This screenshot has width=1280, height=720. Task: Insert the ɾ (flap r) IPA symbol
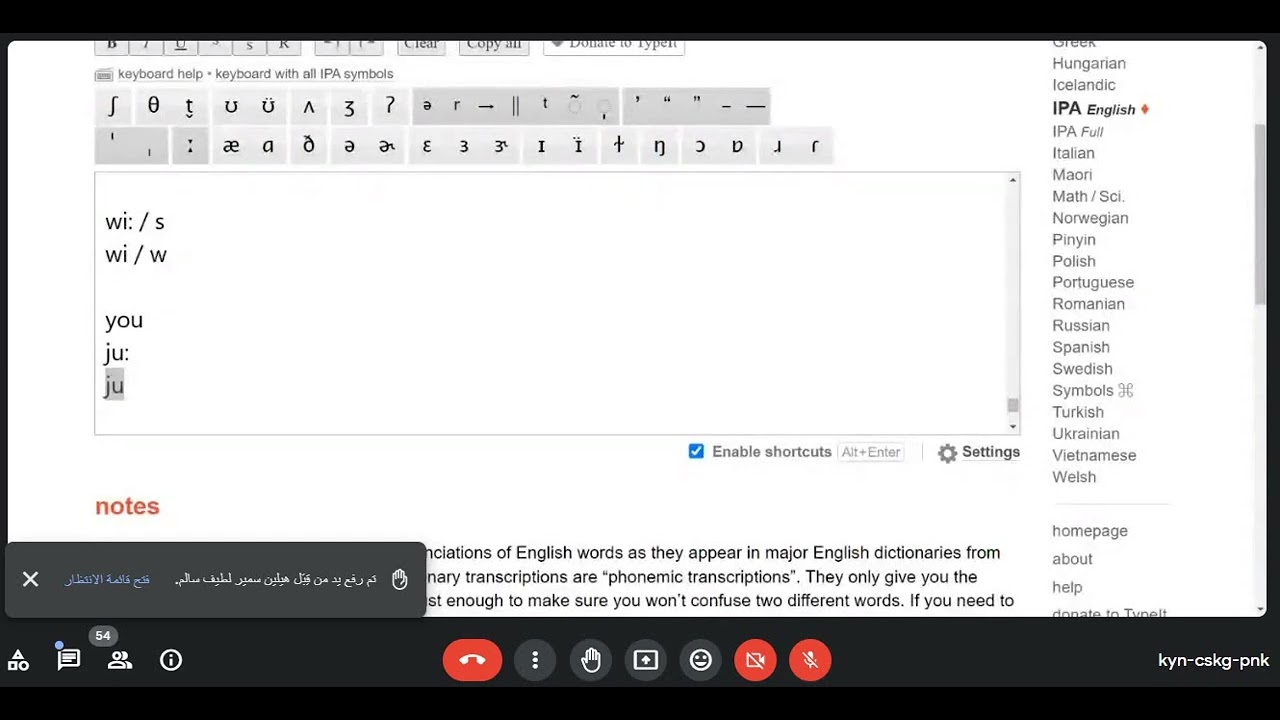pos(815,146)
